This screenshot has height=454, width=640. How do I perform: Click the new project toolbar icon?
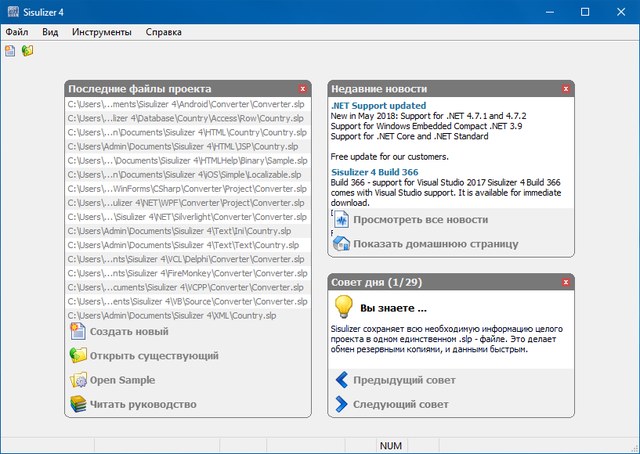point(10,50)
